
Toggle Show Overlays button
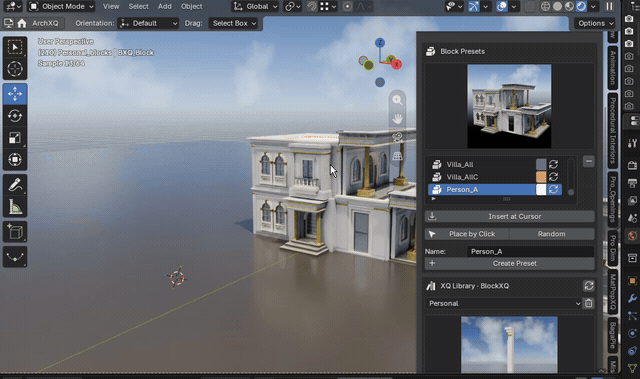coord(502,7)
